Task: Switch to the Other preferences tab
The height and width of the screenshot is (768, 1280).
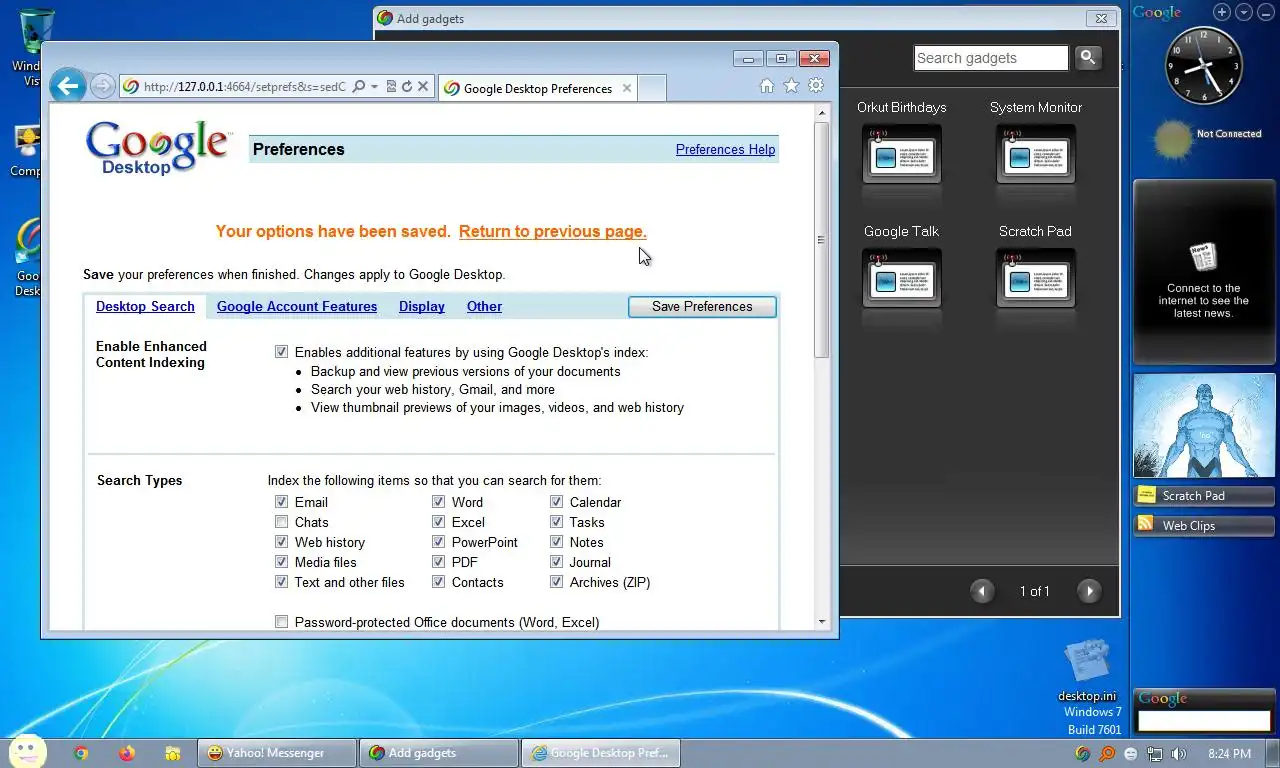Action: coord(484,306)
